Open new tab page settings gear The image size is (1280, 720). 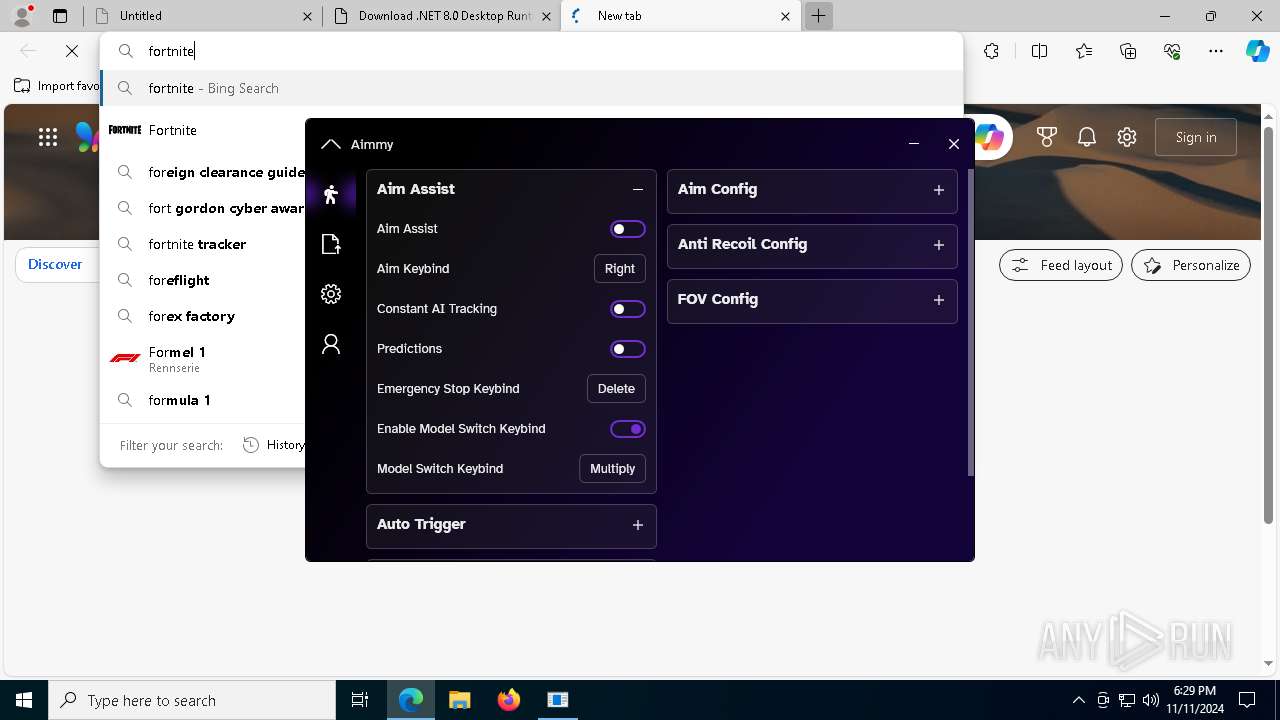pyautogui.click(x=1127, y=138)
